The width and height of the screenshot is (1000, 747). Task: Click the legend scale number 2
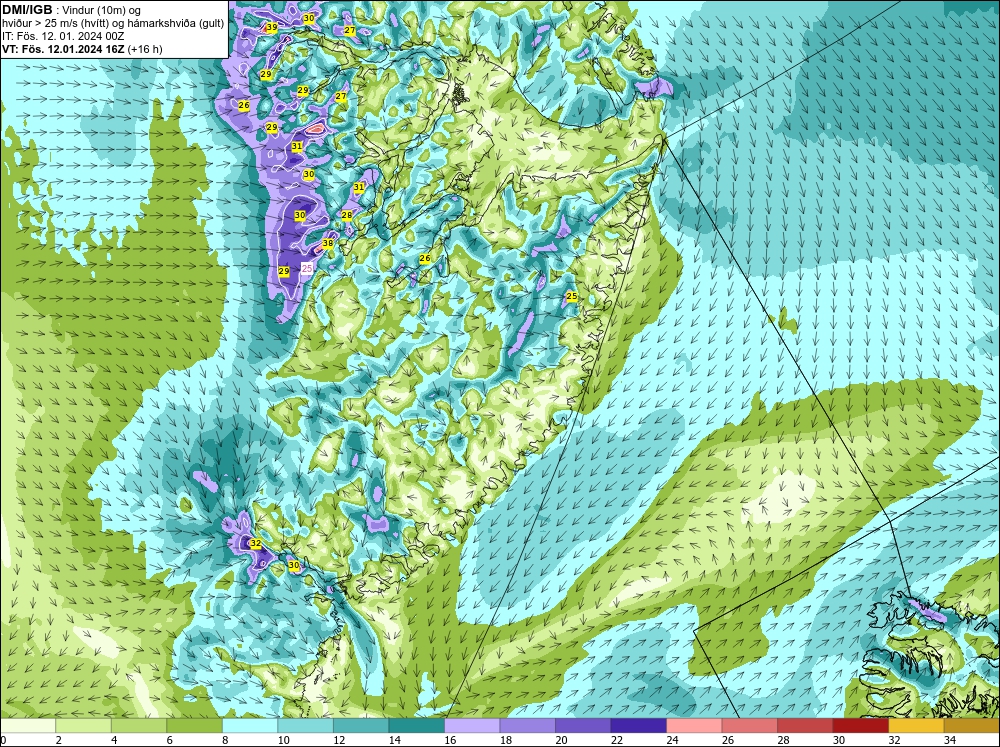[58, 740]
